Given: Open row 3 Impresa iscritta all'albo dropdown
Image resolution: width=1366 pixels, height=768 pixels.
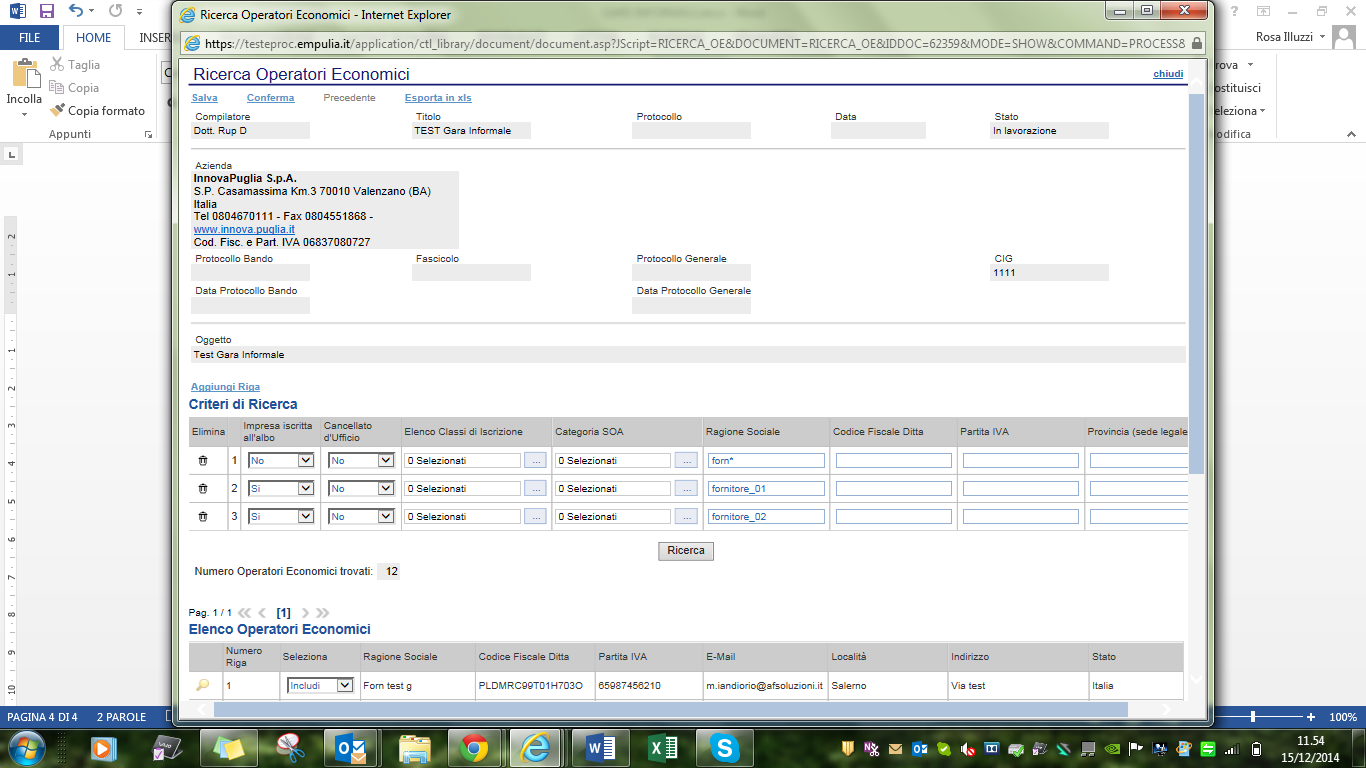Looking at the screenshot, I should 282,517.
